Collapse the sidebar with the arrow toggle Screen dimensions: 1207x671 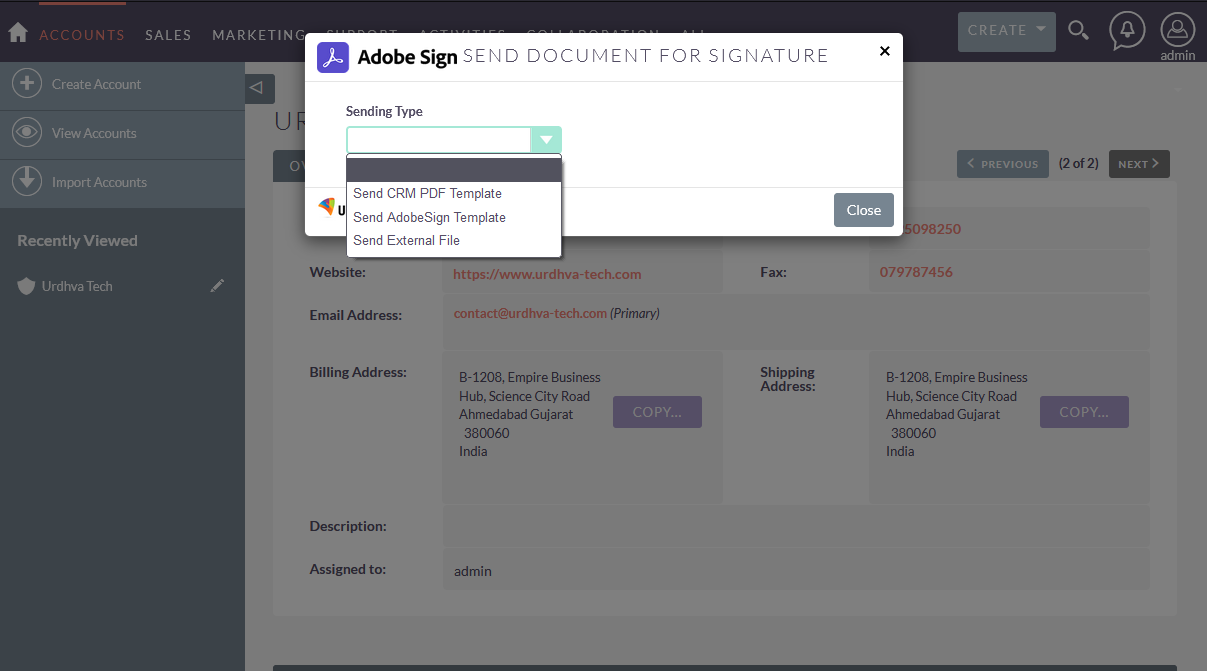[x=259, y=89]
